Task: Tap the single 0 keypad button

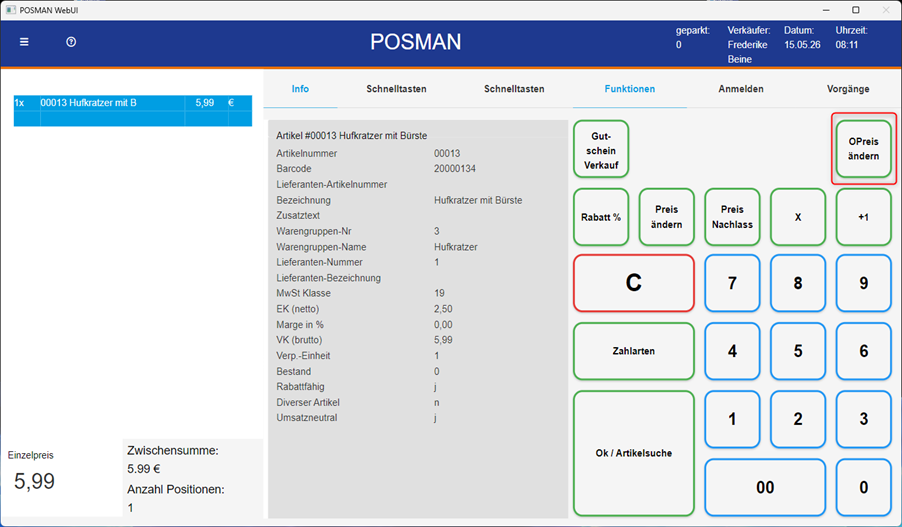Action: pyautogui.click(x=863, y=487)
